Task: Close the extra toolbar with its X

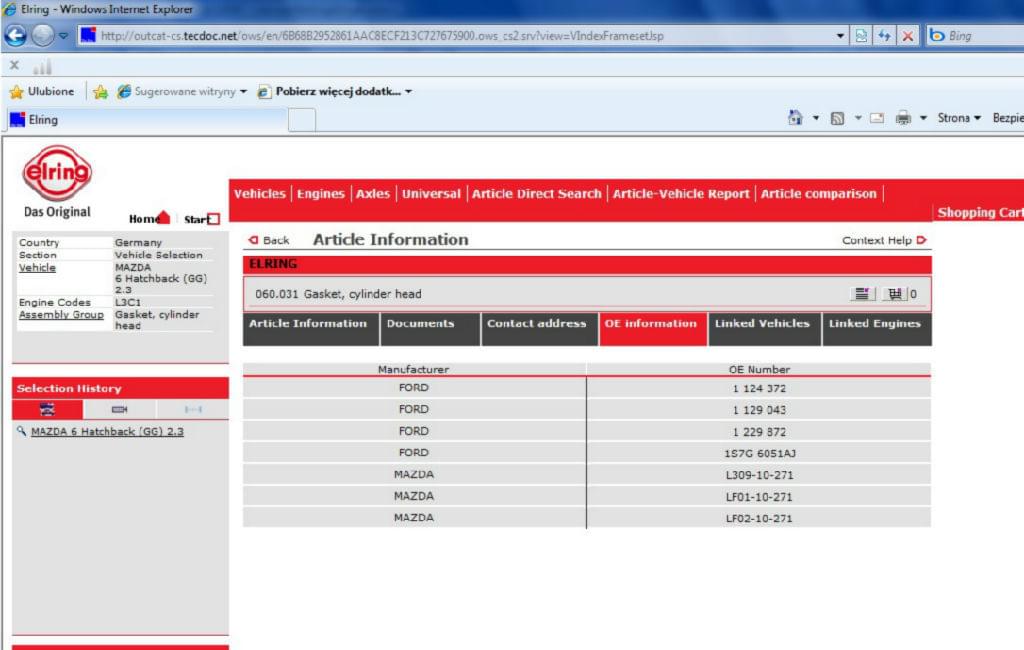Action: (x=14, y=65)
